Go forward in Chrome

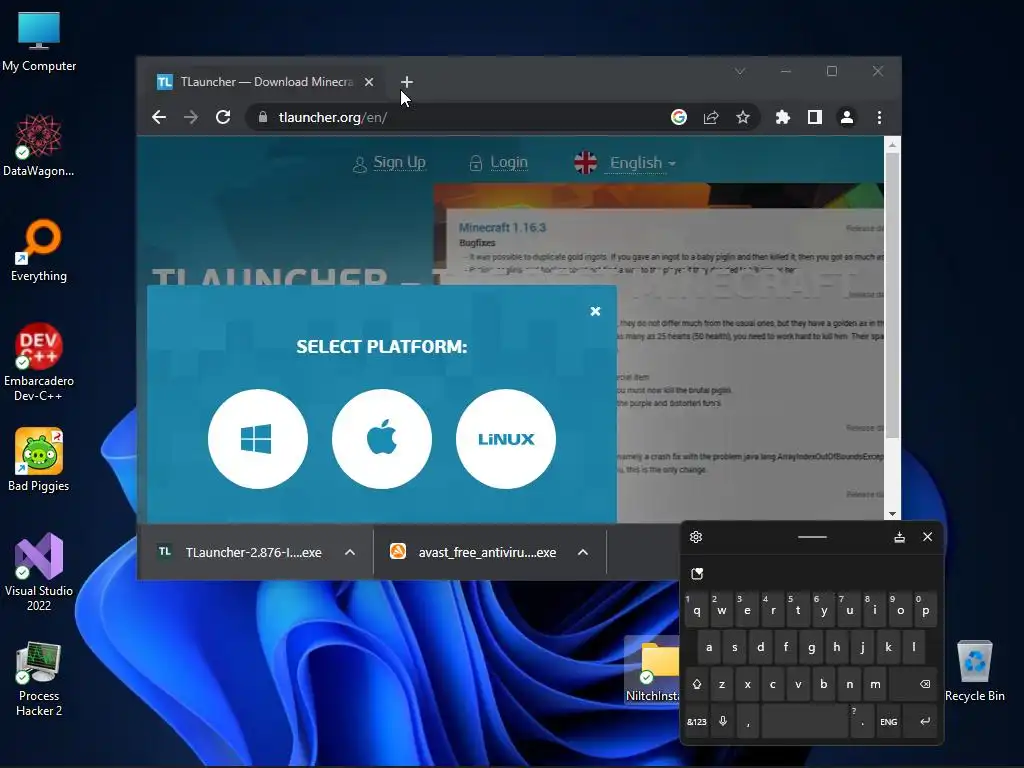191,117
